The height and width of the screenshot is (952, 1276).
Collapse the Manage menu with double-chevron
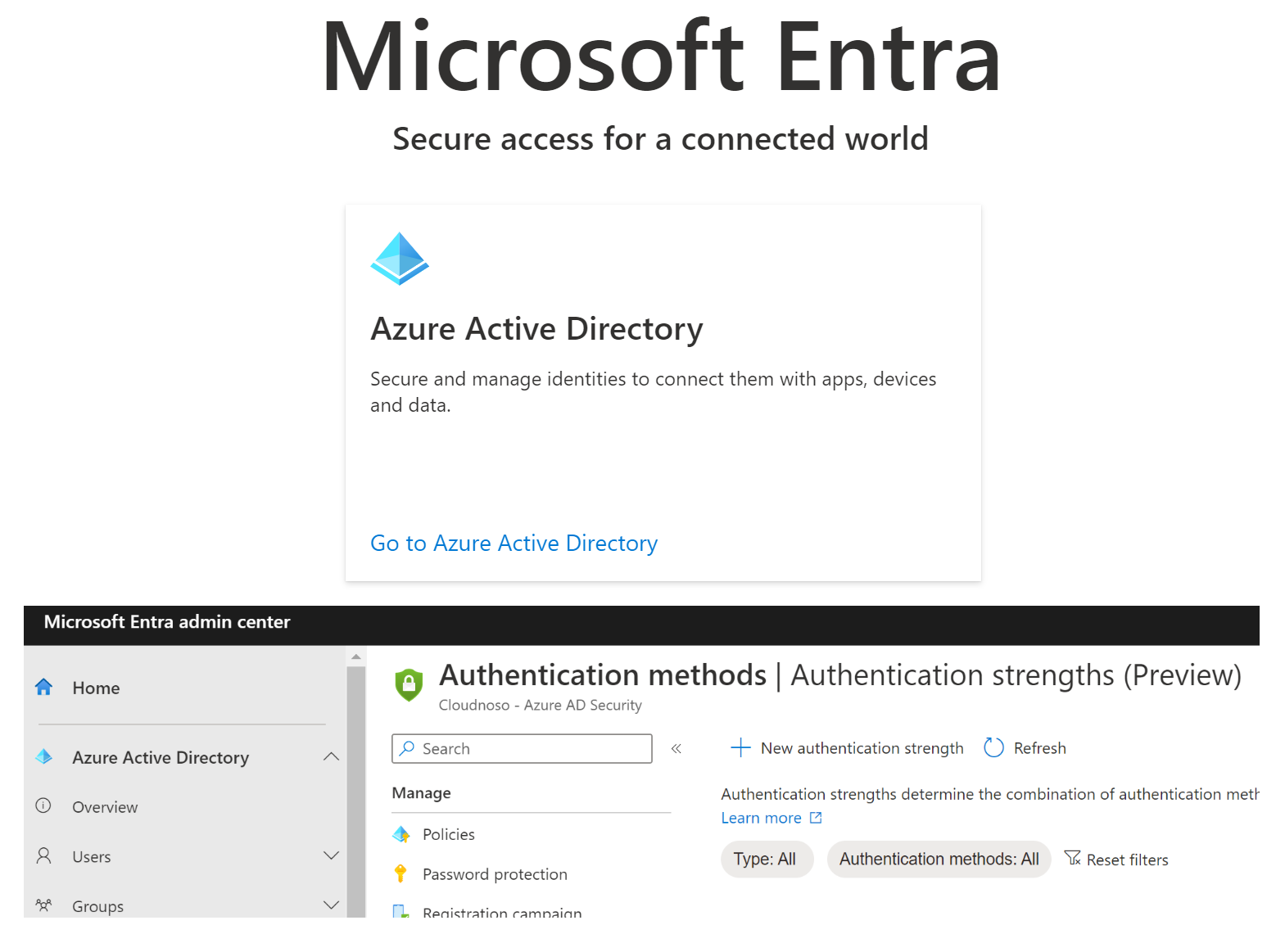pos(676,749)
